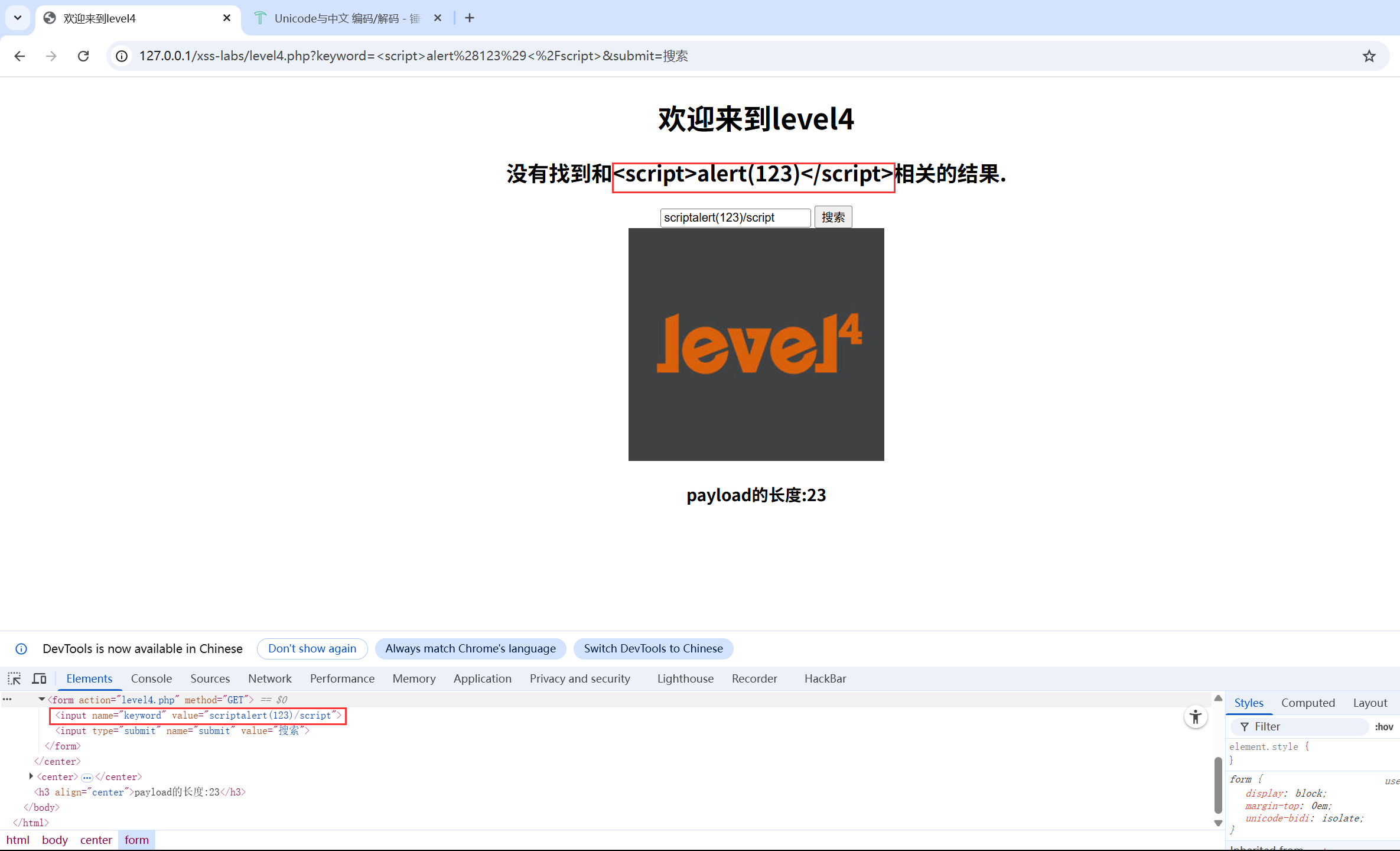This screenshot has height=851, width=1400.
Task: Click body in the DOM breadcrumb
Action: tap(55, 840)
